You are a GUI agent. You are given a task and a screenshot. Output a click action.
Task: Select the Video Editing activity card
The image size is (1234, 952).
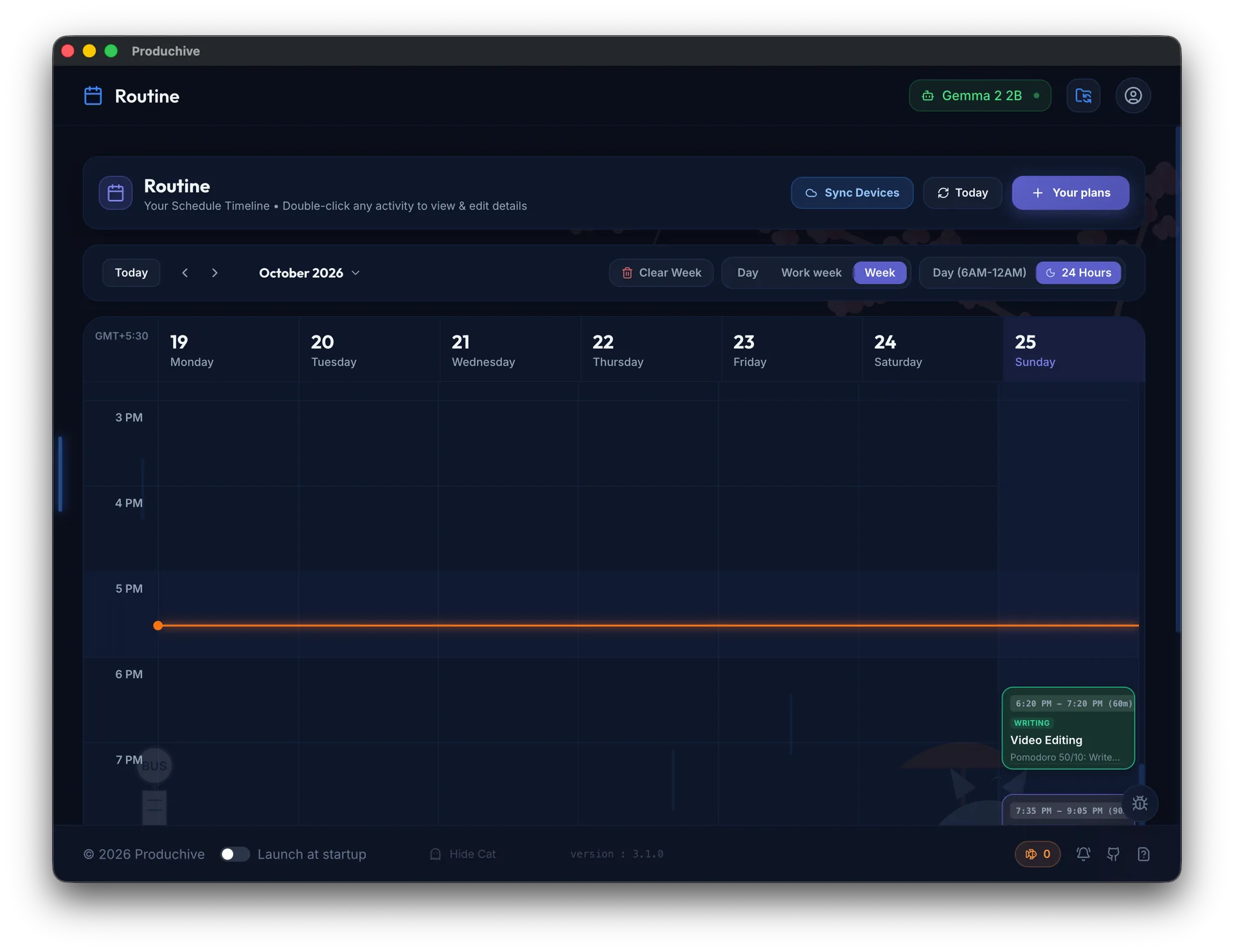(1068, 728)
